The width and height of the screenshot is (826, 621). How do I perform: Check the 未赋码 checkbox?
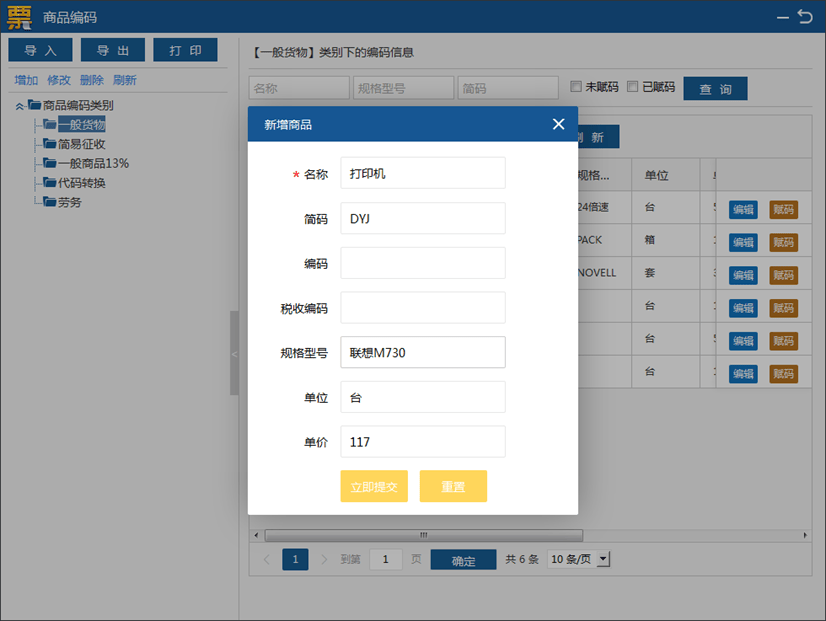(573, 88)
